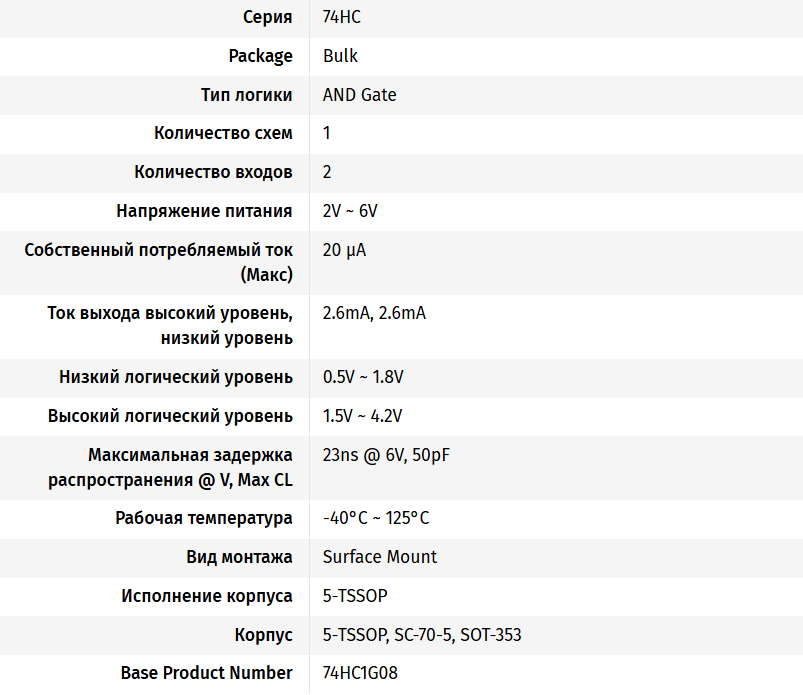Select the Bulk package value
Image resolution: width=803 pixels, height=695 pixels.
click(340, 56)
